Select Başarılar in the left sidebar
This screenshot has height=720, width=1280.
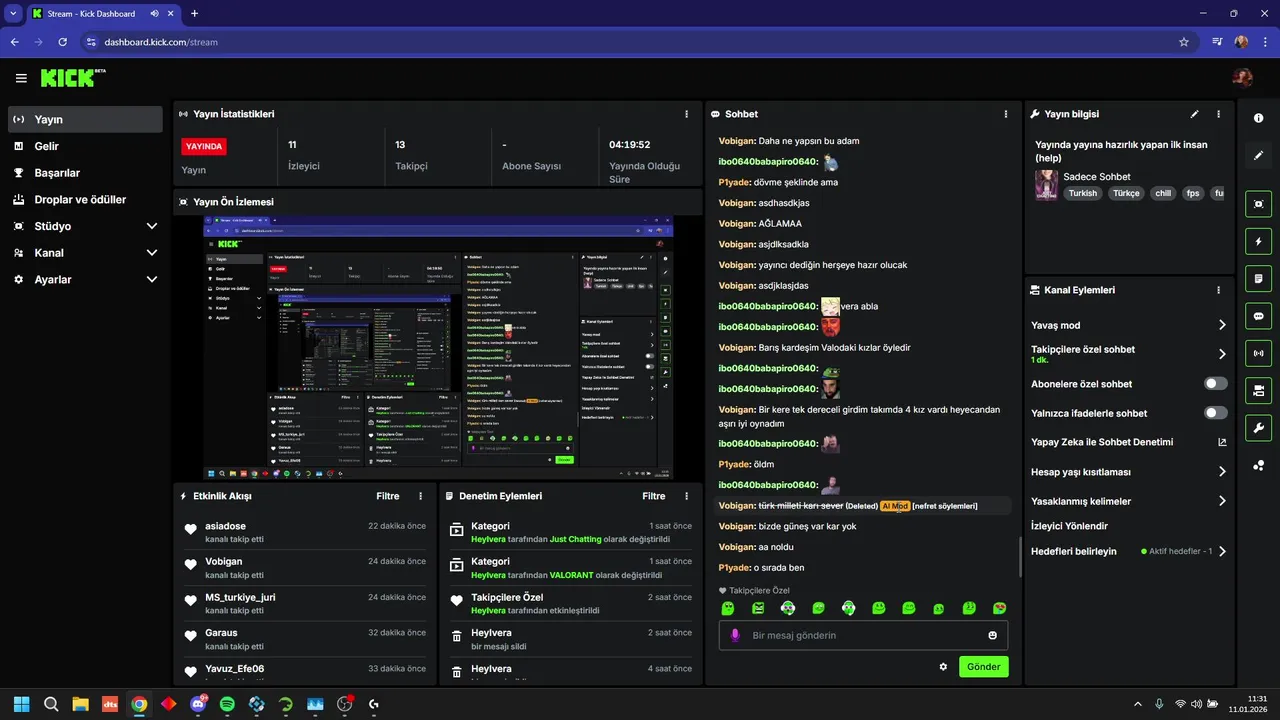pos(85,173)
